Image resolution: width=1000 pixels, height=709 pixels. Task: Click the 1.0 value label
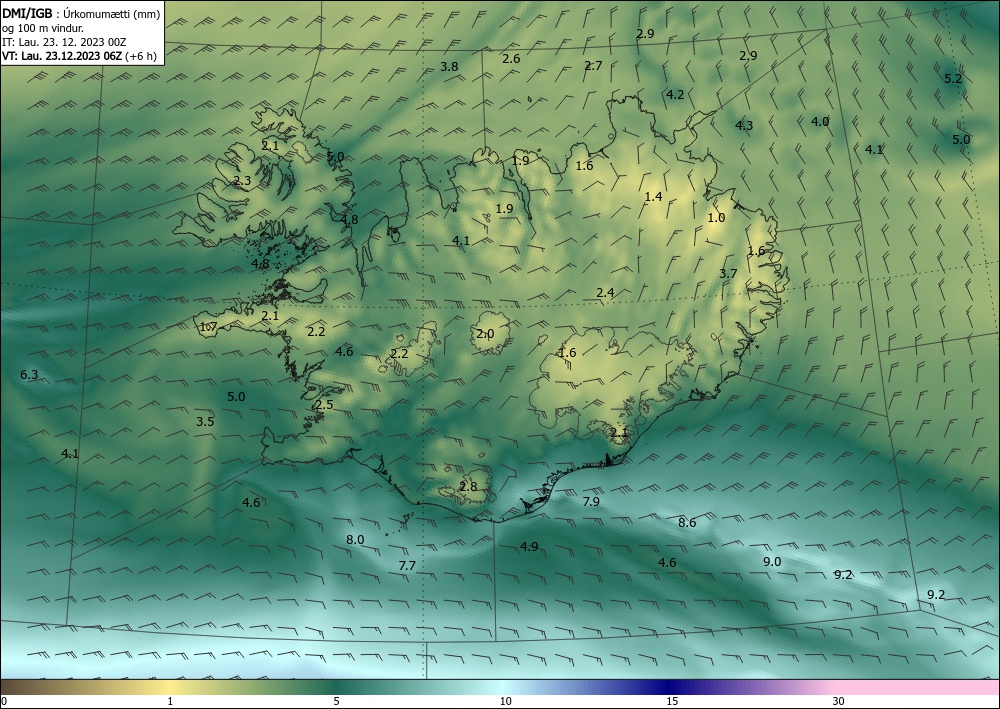716,218
